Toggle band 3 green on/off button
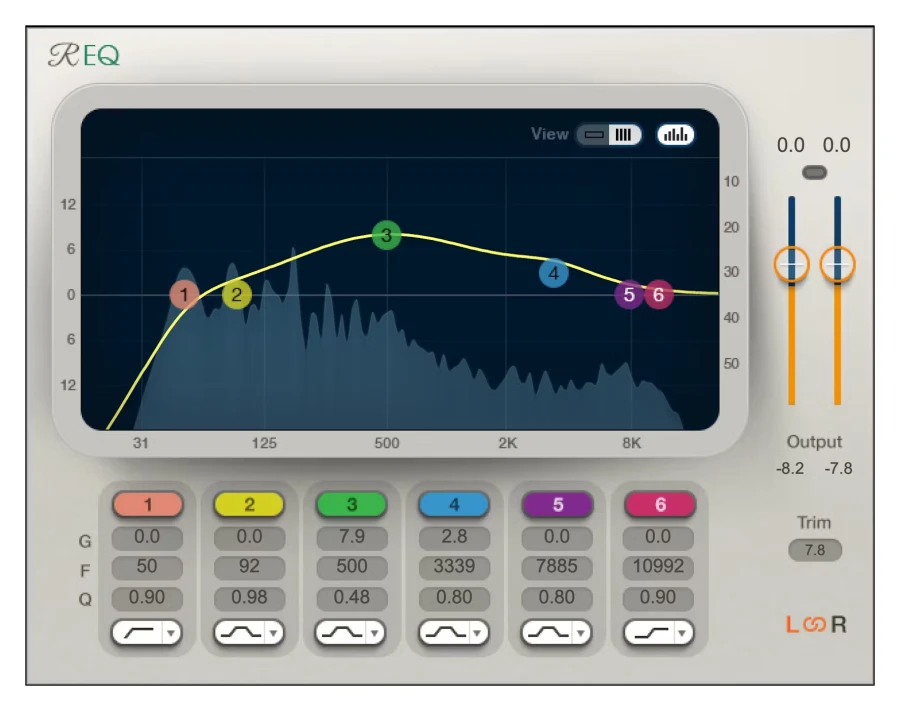Screen dimensions: 900x711 click(x=351, y=504)
